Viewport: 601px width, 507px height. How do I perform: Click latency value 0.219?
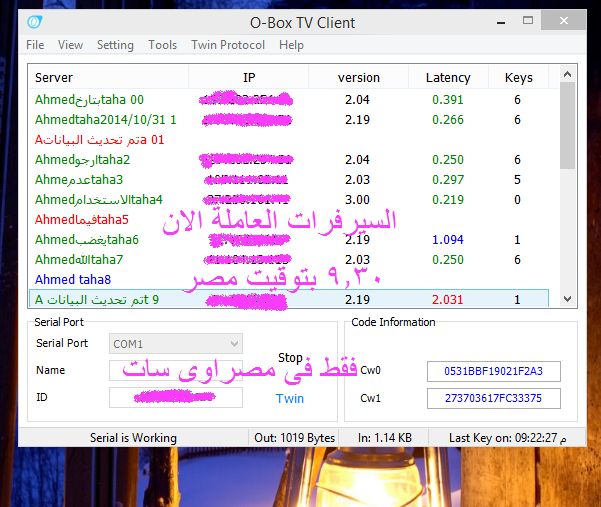(x=448, y=199)
